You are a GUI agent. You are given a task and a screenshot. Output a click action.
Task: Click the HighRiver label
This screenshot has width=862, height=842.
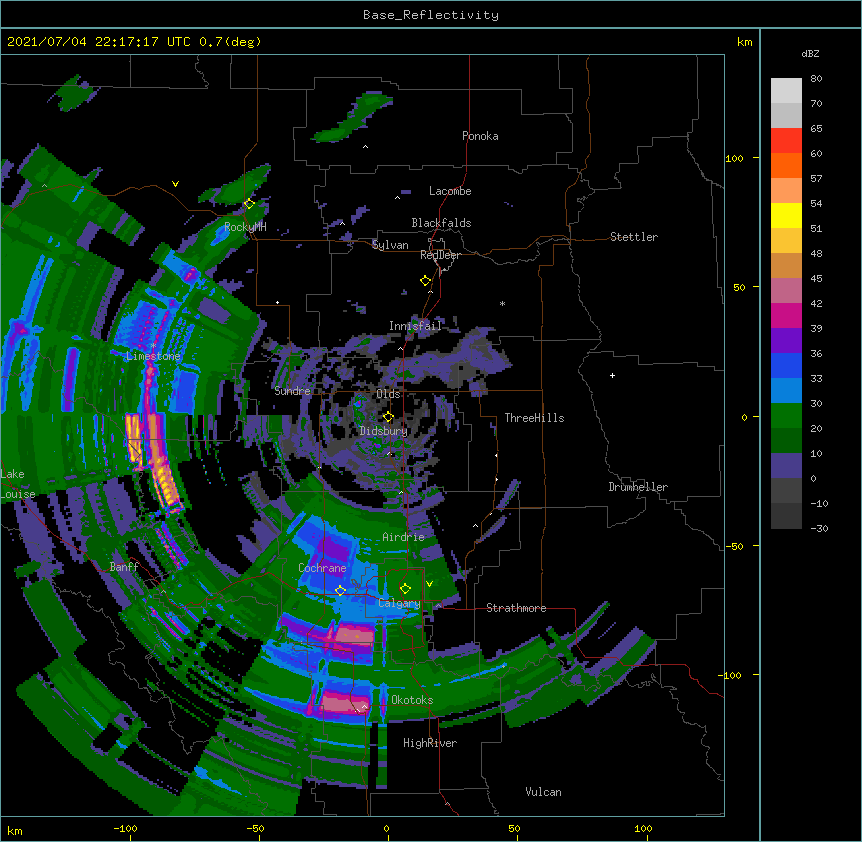[x=430, y=743]
